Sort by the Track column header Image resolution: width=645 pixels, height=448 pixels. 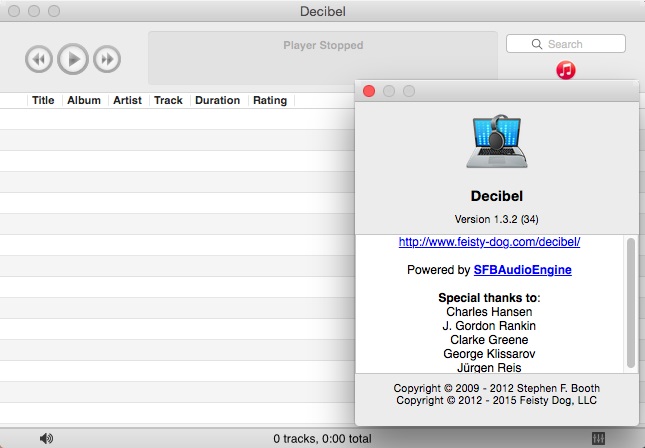click(168, 100)
